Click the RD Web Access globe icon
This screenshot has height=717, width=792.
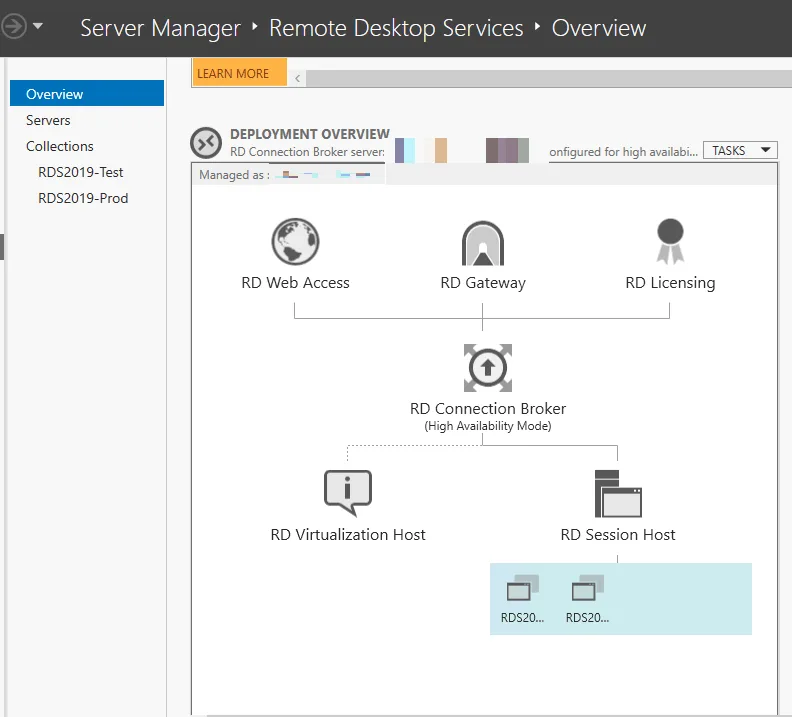click(295, 242)
